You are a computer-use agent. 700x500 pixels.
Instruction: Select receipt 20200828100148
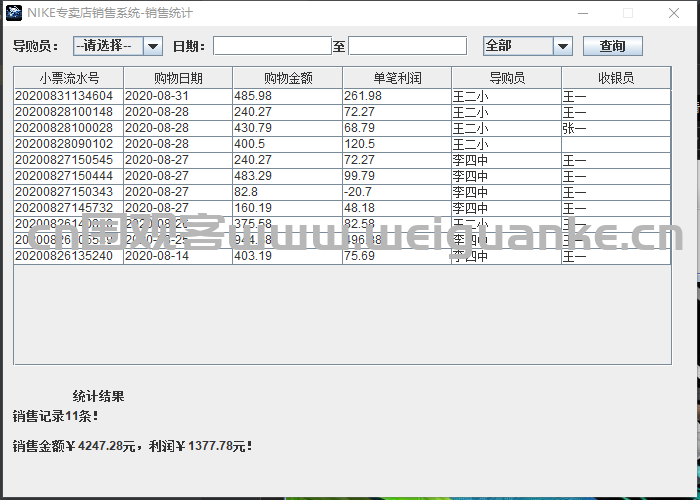coord(69,112)
